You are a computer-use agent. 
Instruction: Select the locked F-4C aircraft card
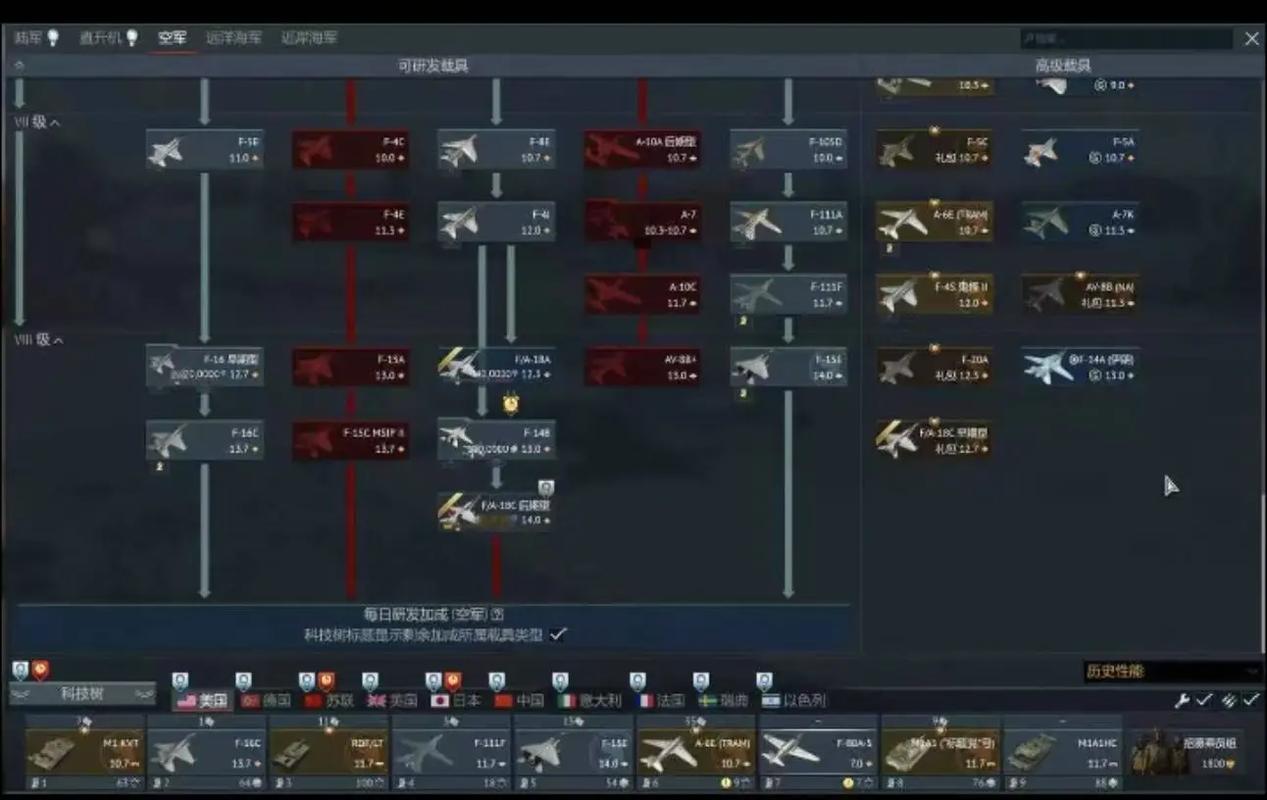(350, 150)
